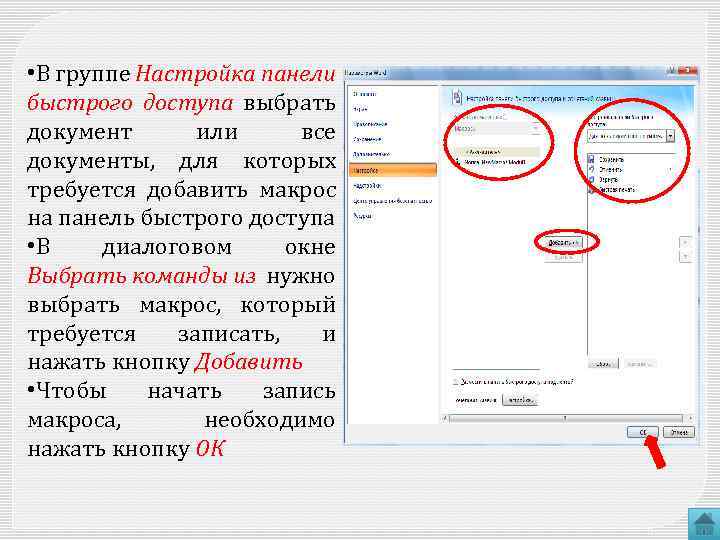720x540 pixels.
Task: Select the <Разделитель> list entry
Action: pyautogui.click(x=498, y=152)
